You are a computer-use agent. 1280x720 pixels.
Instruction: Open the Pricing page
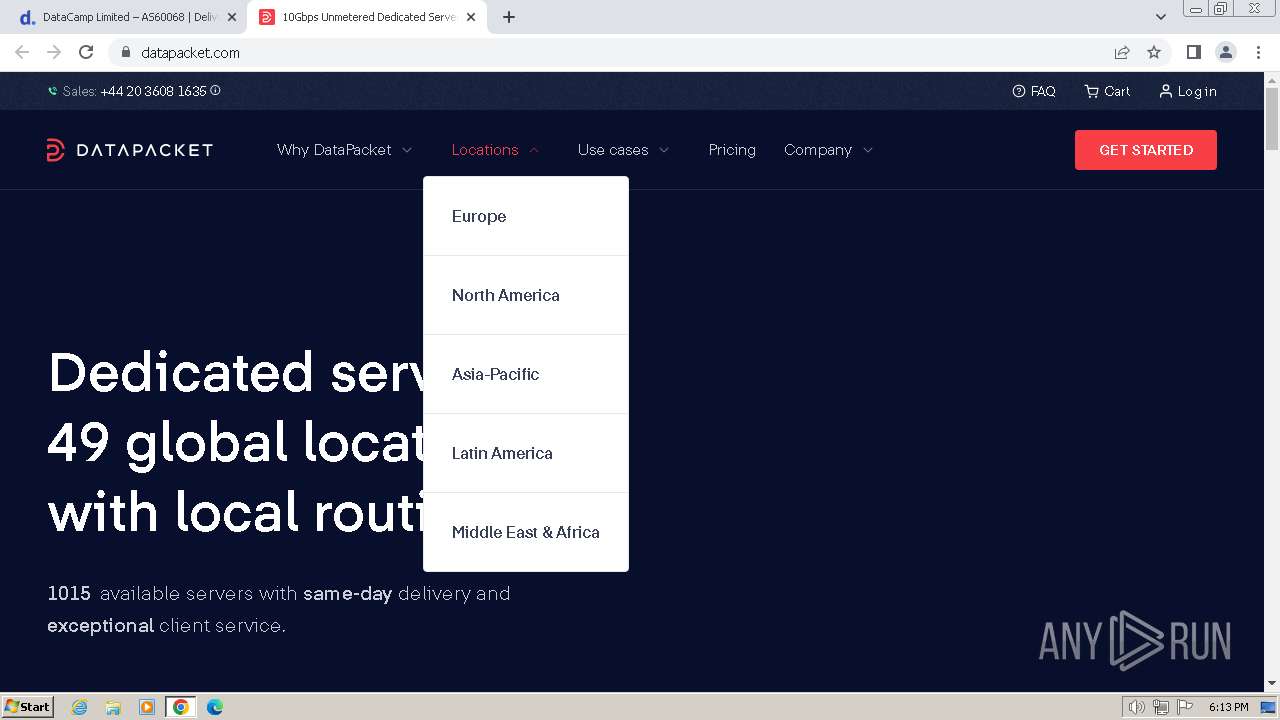coord(732,150)
